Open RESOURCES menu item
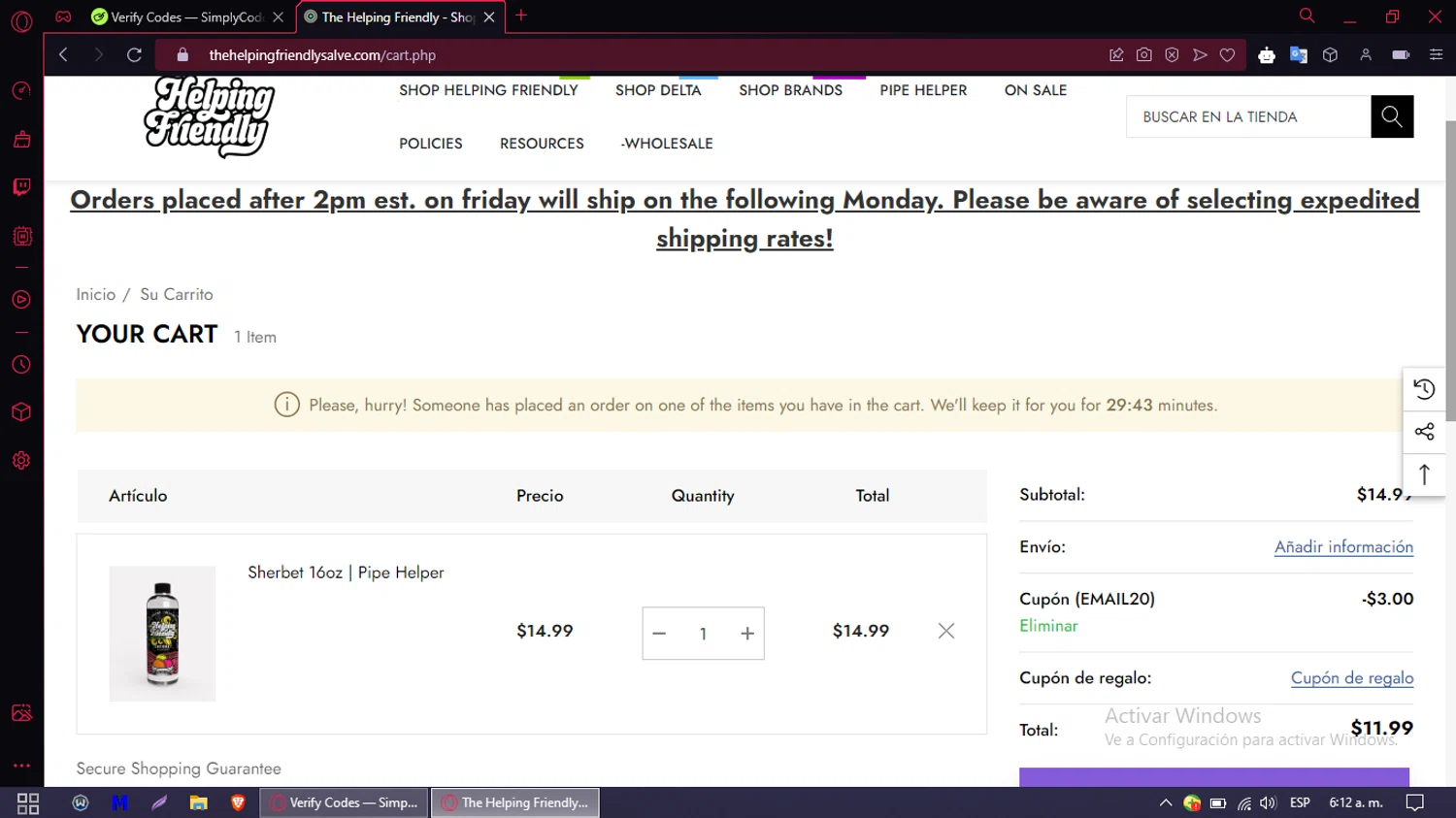 click(x=542, y=144)
